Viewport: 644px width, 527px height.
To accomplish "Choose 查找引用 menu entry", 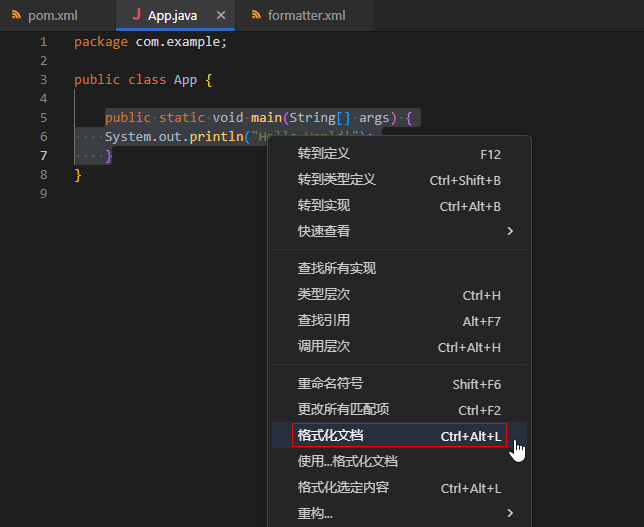I will pos(324,321).
